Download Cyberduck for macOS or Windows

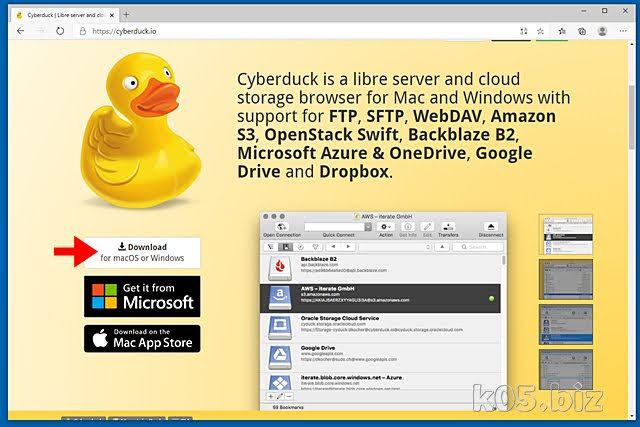[x=142, y=252]
